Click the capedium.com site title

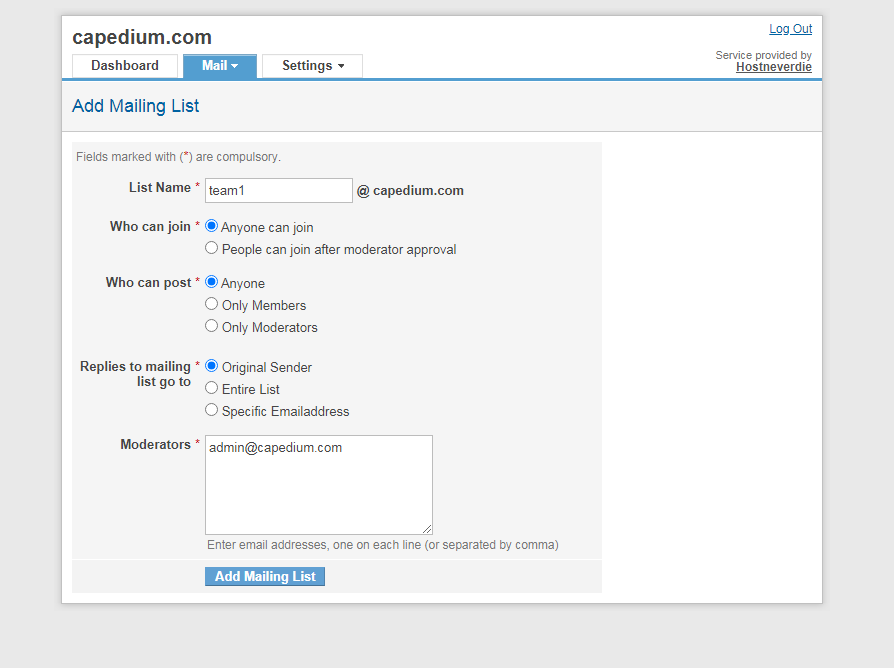pyautogui.click(x=142, y=37)
